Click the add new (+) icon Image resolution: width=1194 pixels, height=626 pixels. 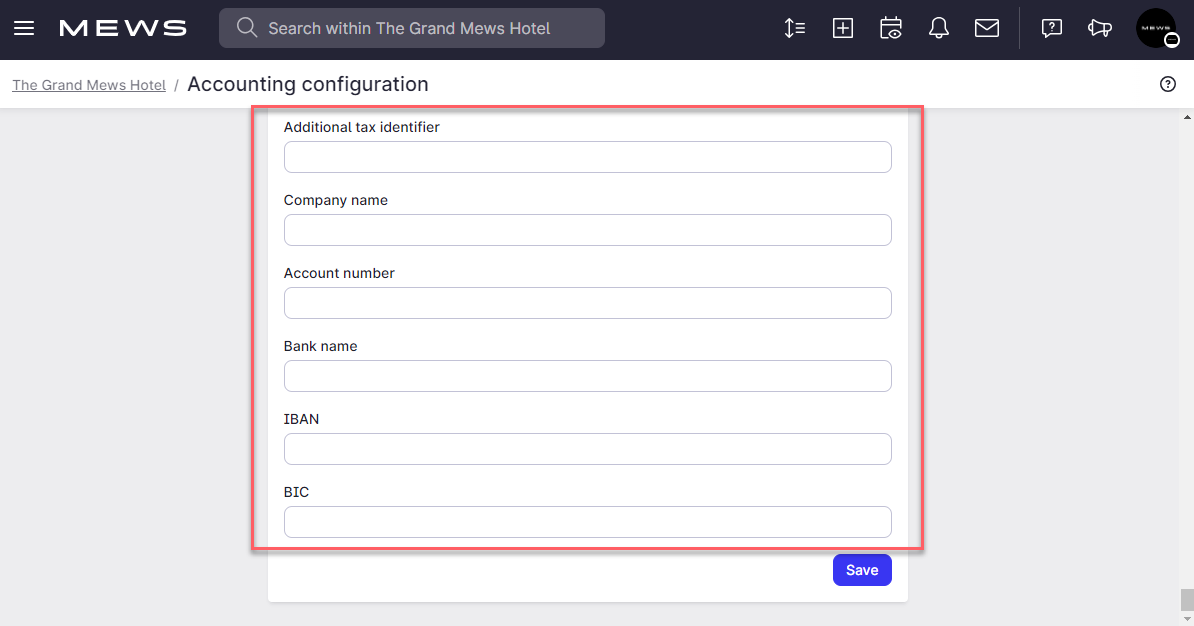[842, 28]
